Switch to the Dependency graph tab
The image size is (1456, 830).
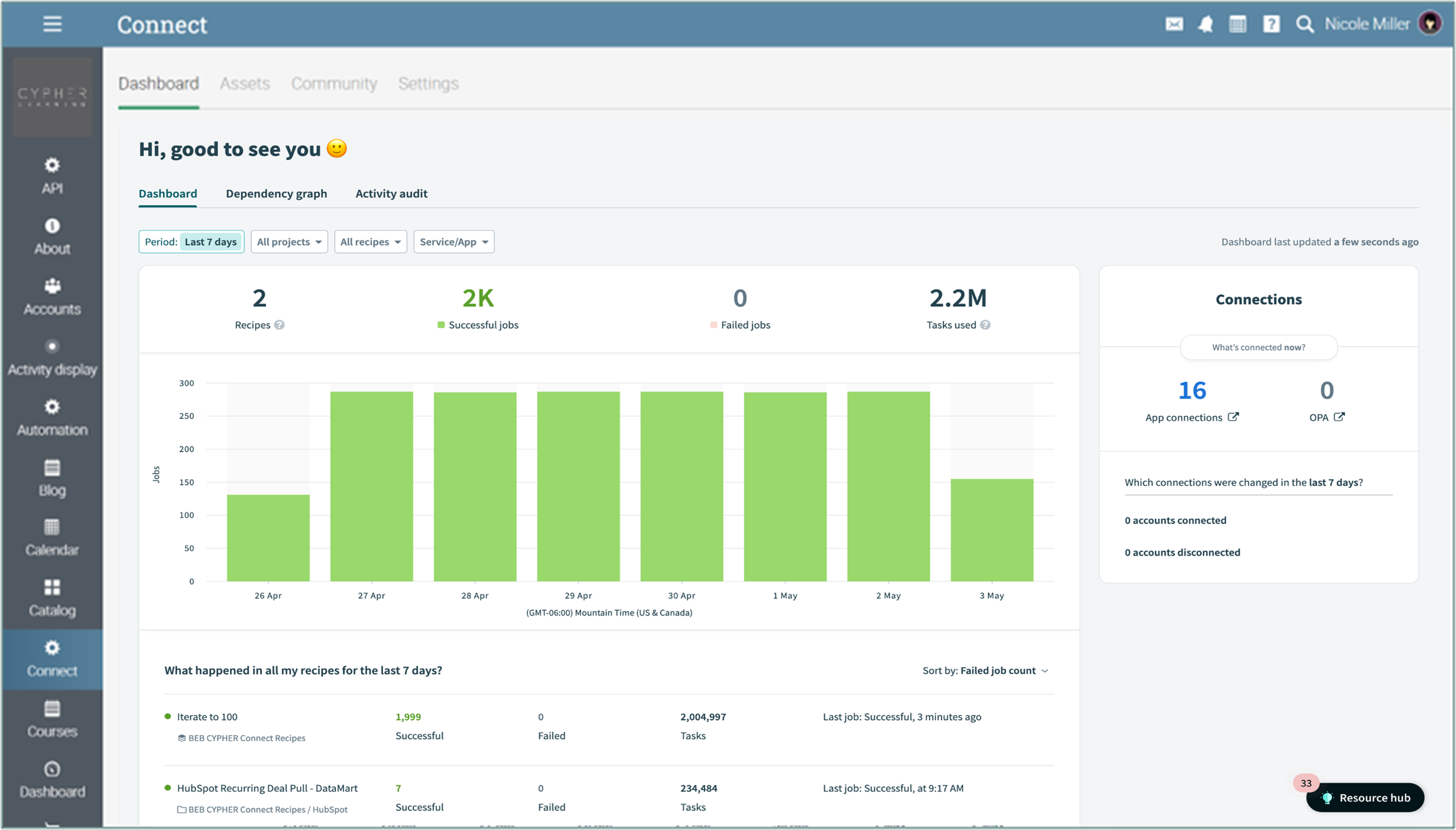click(x=276, y=193)
